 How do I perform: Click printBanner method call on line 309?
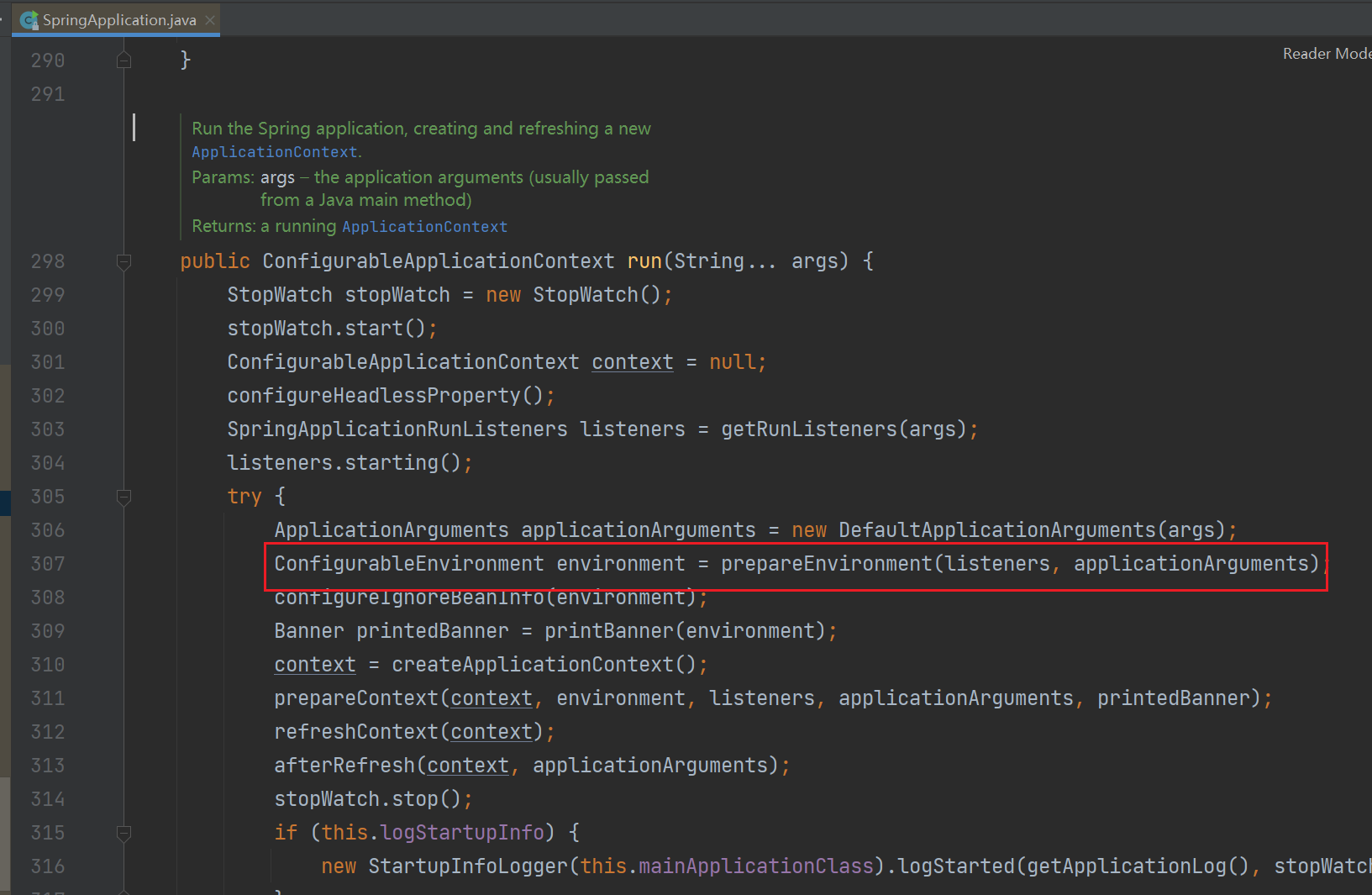point(608,631)
